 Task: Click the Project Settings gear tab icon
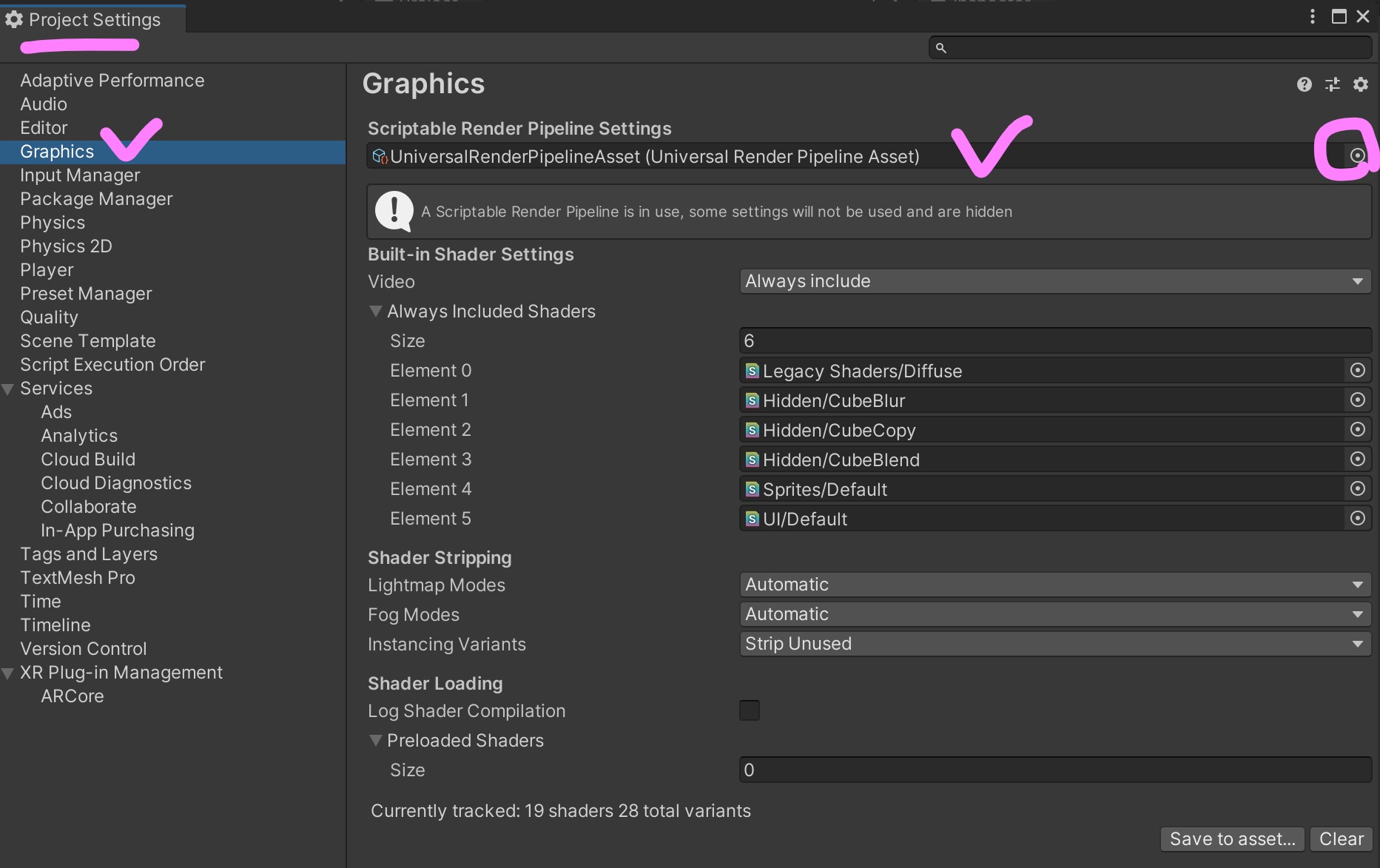[x=14, y=20]
